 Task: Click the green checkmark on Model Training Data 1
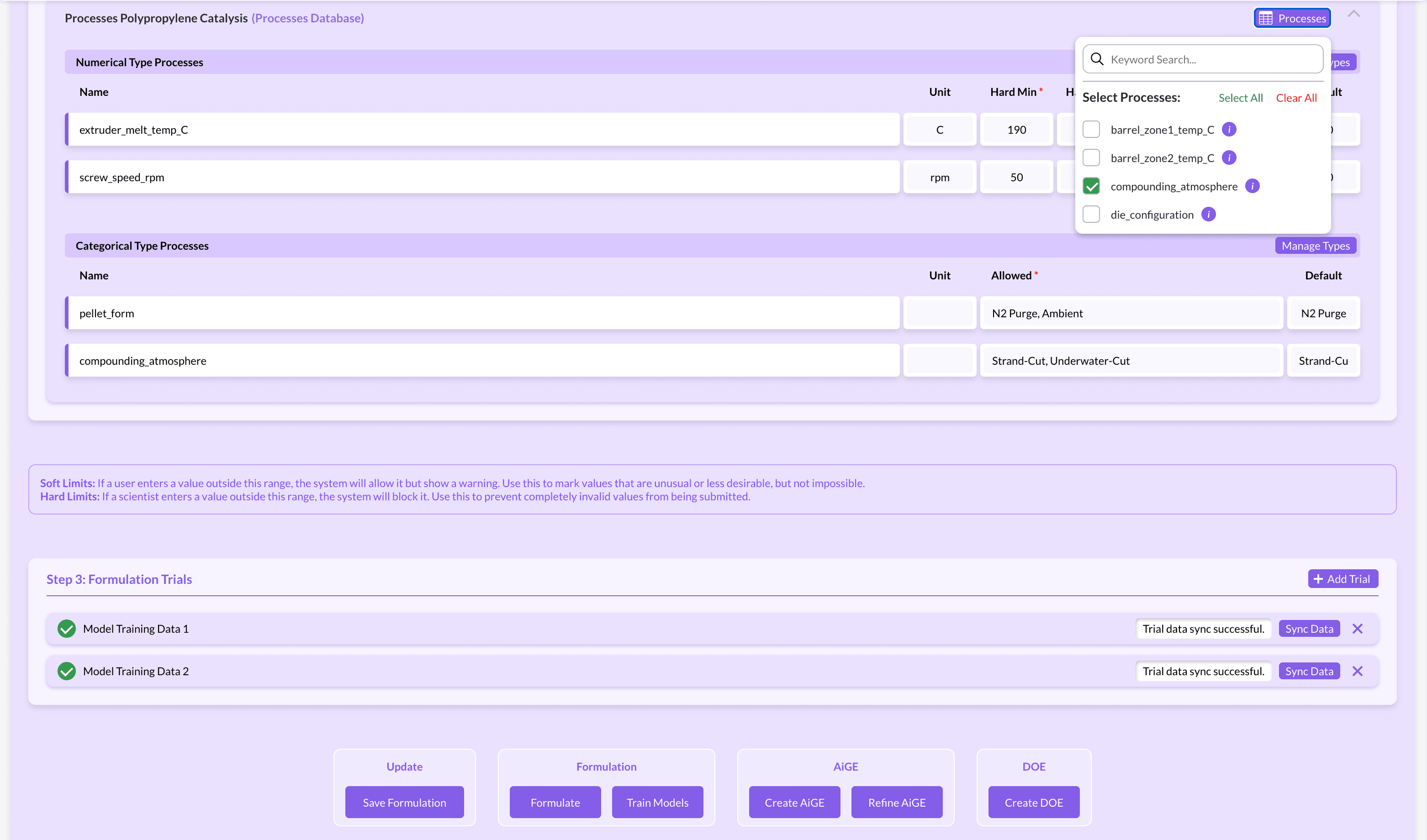(66, 628)
